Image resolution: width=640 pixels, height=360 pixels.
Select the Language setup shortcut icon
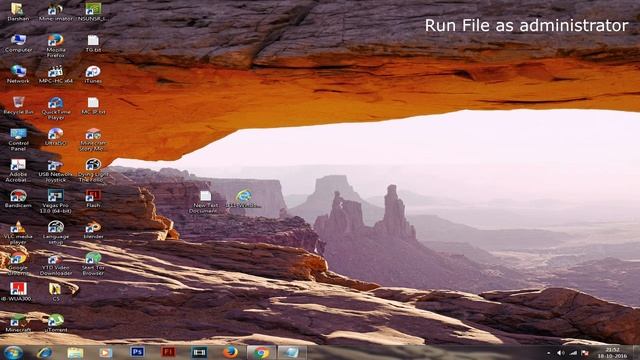click(56, 233)
